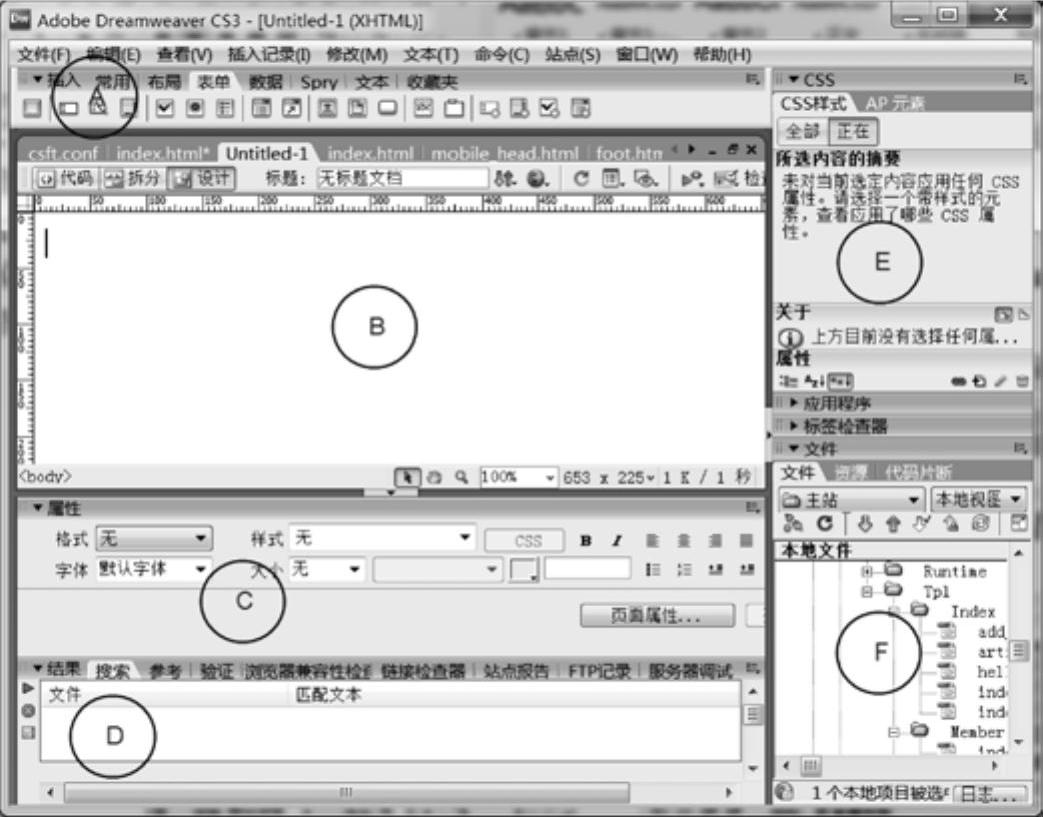Viewport: 1043px width, 817px height.
Task: Open the 修改(M) menu
Action: (357, 55)
